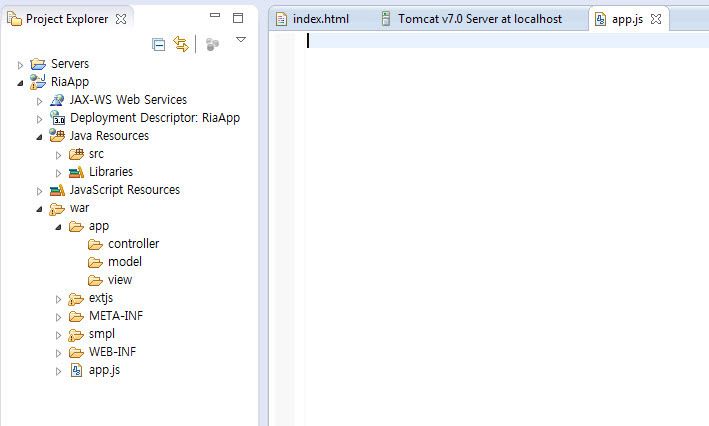Click the Java Resources icon
The width and height of the screenshot is (709, 426).
point(57,135)
